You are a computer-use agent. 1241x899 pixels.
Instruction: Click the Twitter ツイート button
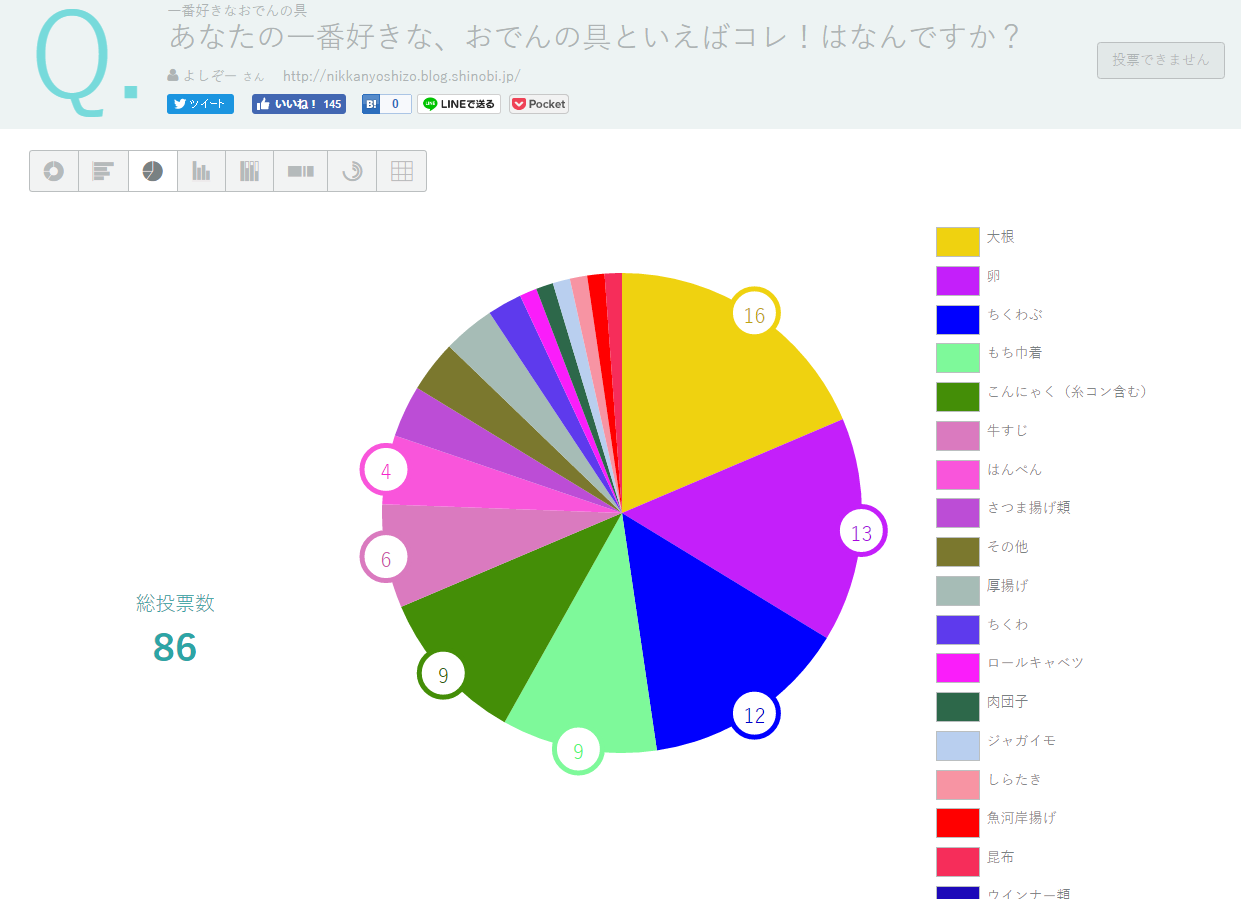(x=200, y=104)
